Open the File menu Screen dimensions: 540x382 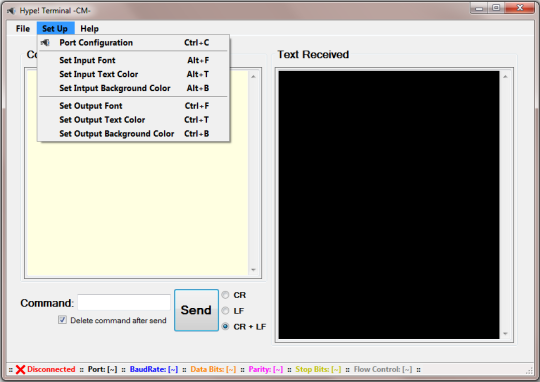click(23, 29)
